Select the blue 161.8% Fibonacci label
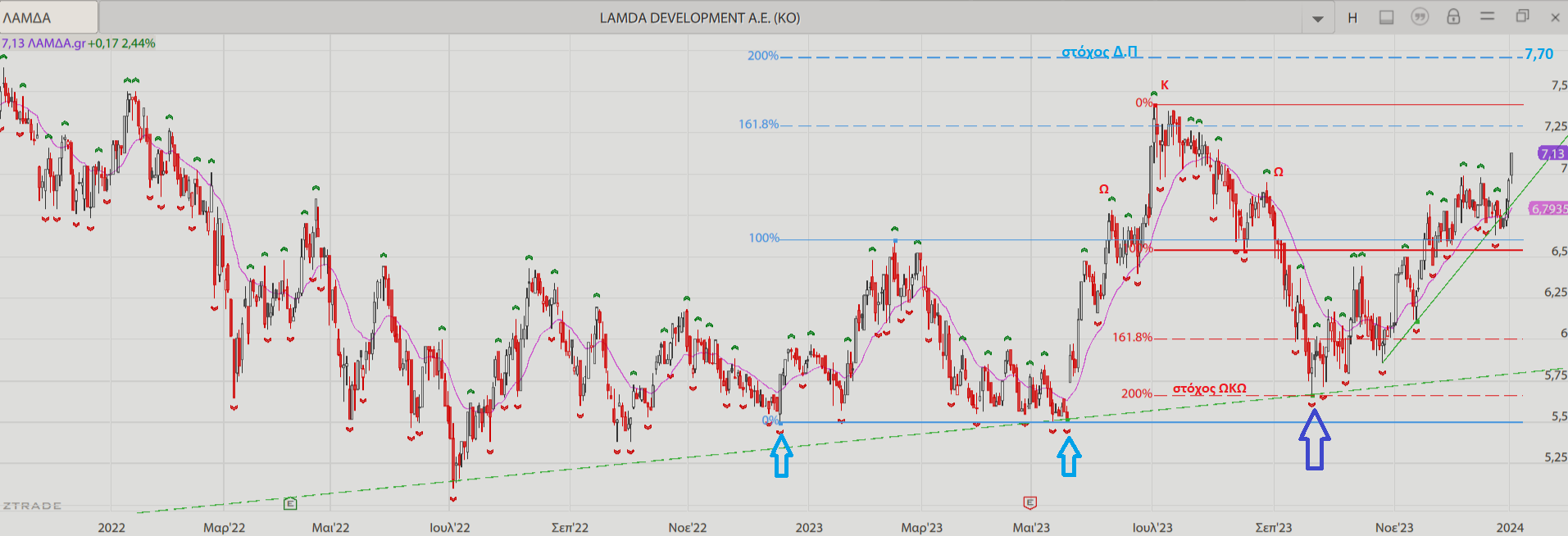Viewport: 1568px width, 536px height. [758, 125]
